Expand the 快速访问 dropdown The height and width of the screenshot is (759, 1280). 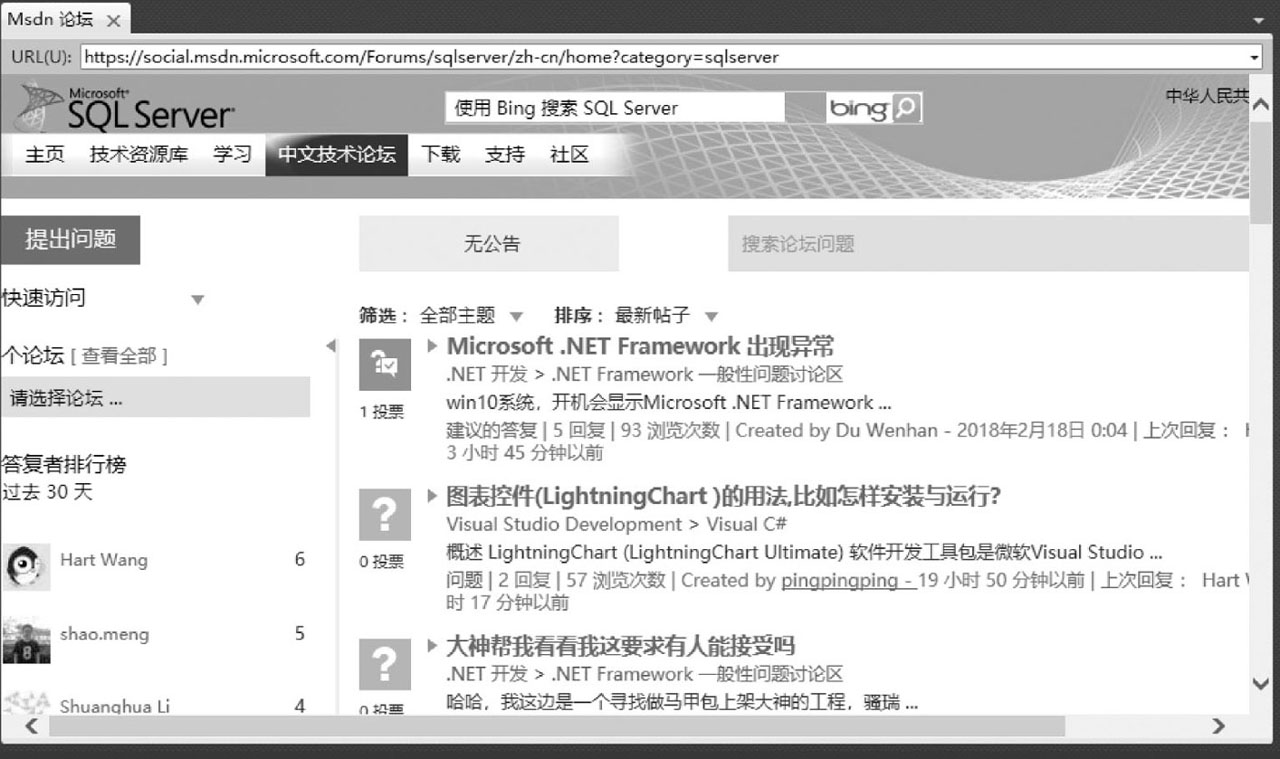point(197,299)
